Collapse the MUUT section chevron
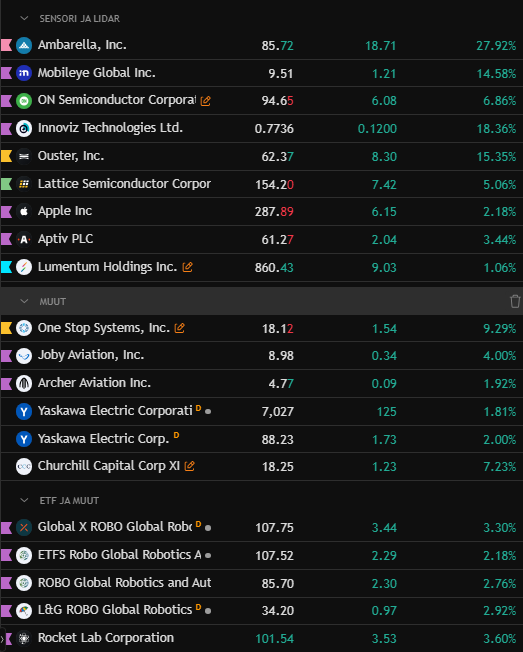Viewport: 523px width, 652px height. pos(24,301)
